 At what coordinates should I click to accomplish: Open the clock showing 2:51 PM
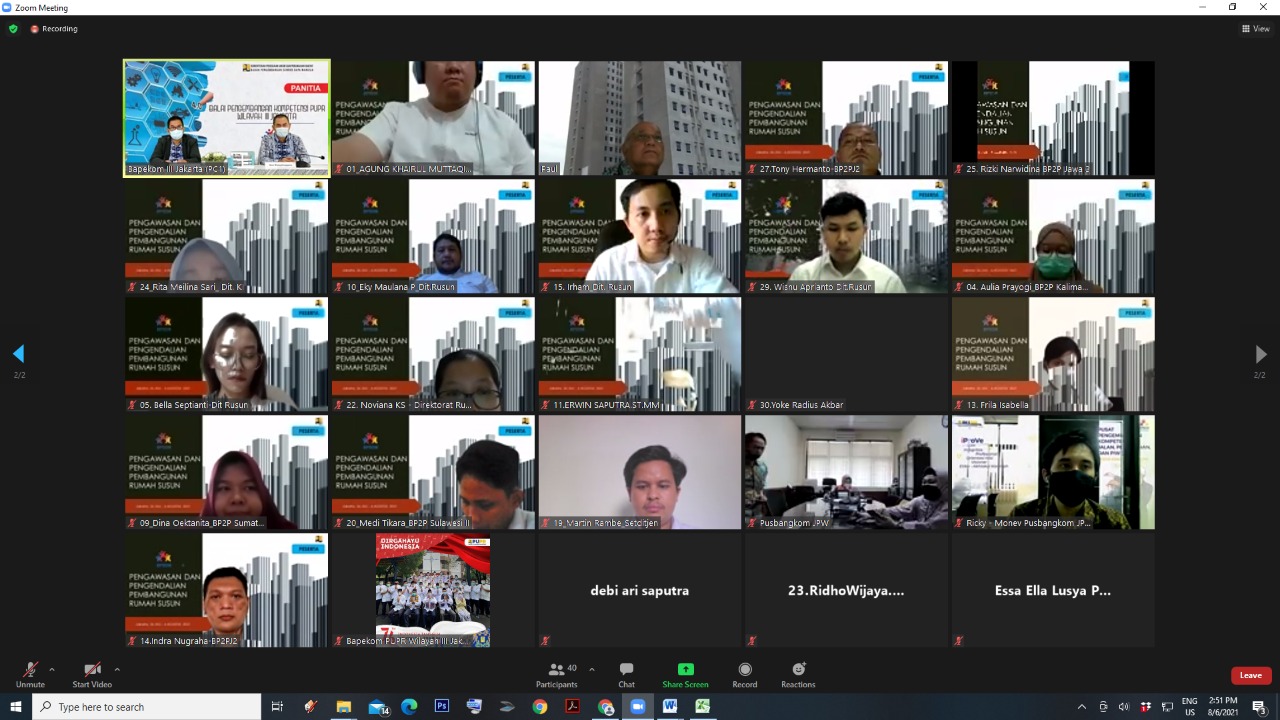pyautogui.click(x=1223, y=707)
